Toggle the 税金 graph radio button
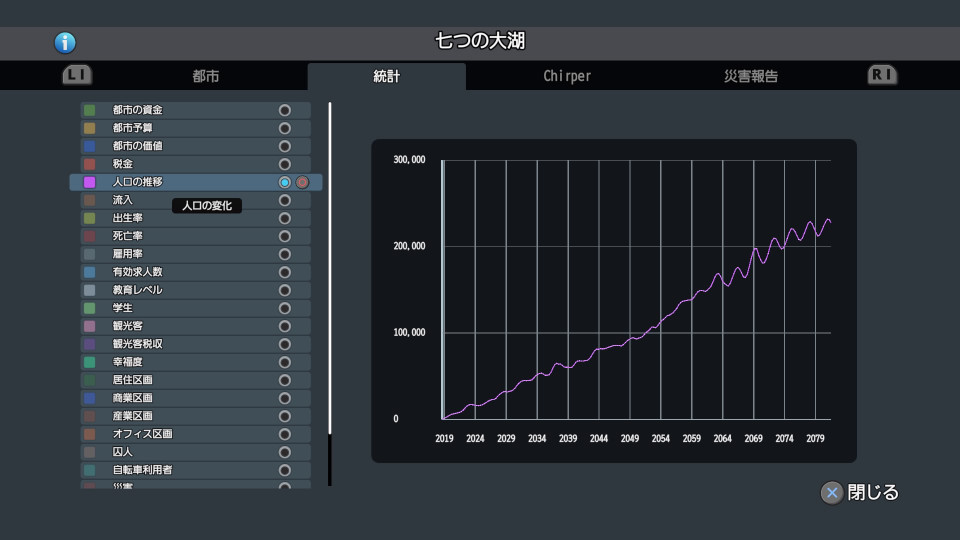 click(285, 164)
